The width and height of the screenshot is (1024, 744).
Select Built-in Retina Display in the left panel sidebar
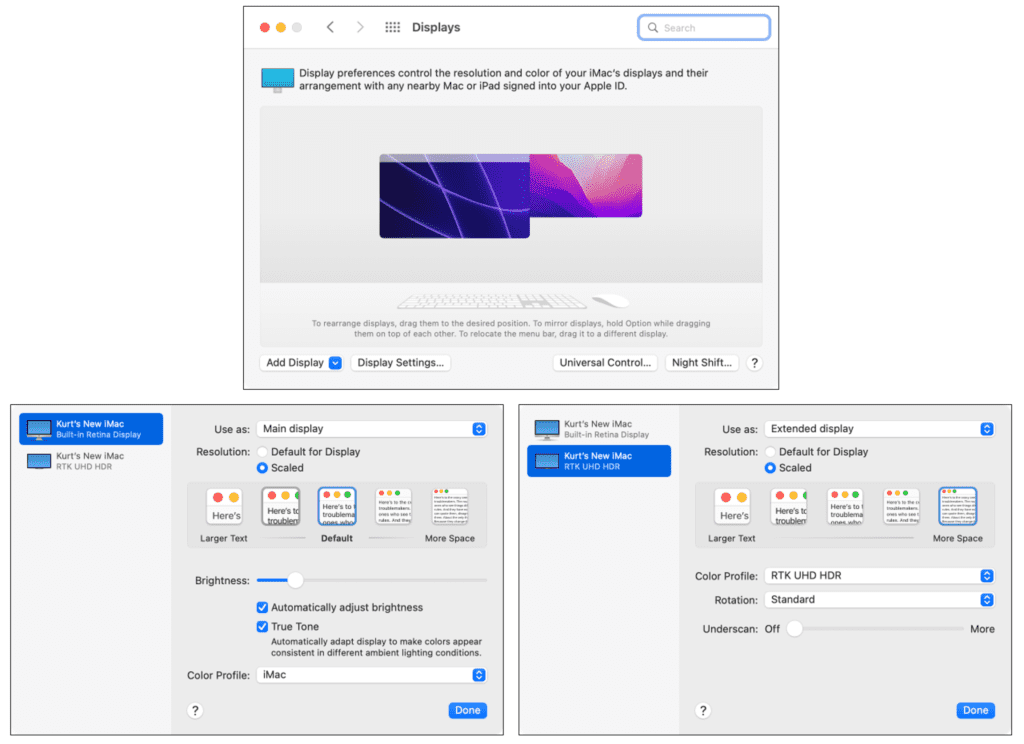pyautogui.click(x=91, y=429)
